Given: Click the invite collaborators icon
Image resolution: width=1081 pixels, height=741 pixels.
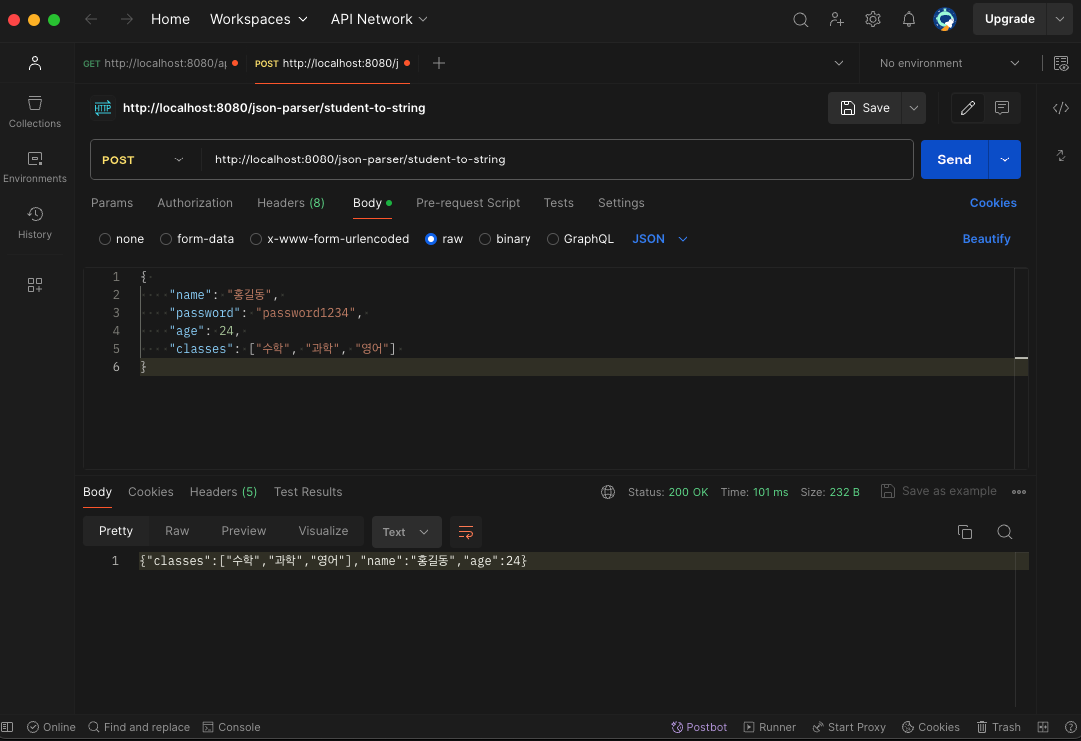Looking at the screenshot, I should 836,19.
